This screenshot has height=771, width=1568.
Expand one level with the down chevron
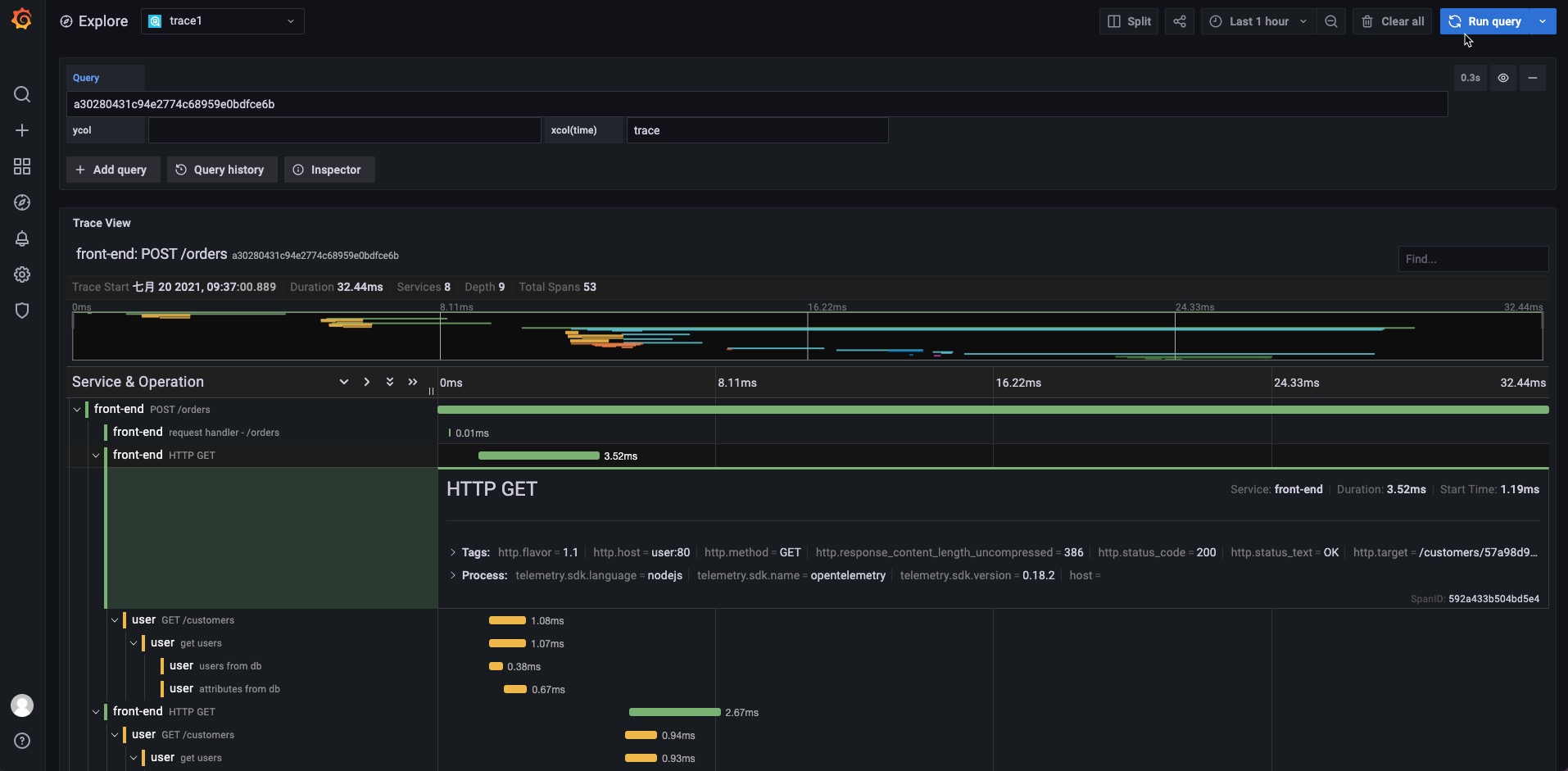click(344, 382)
